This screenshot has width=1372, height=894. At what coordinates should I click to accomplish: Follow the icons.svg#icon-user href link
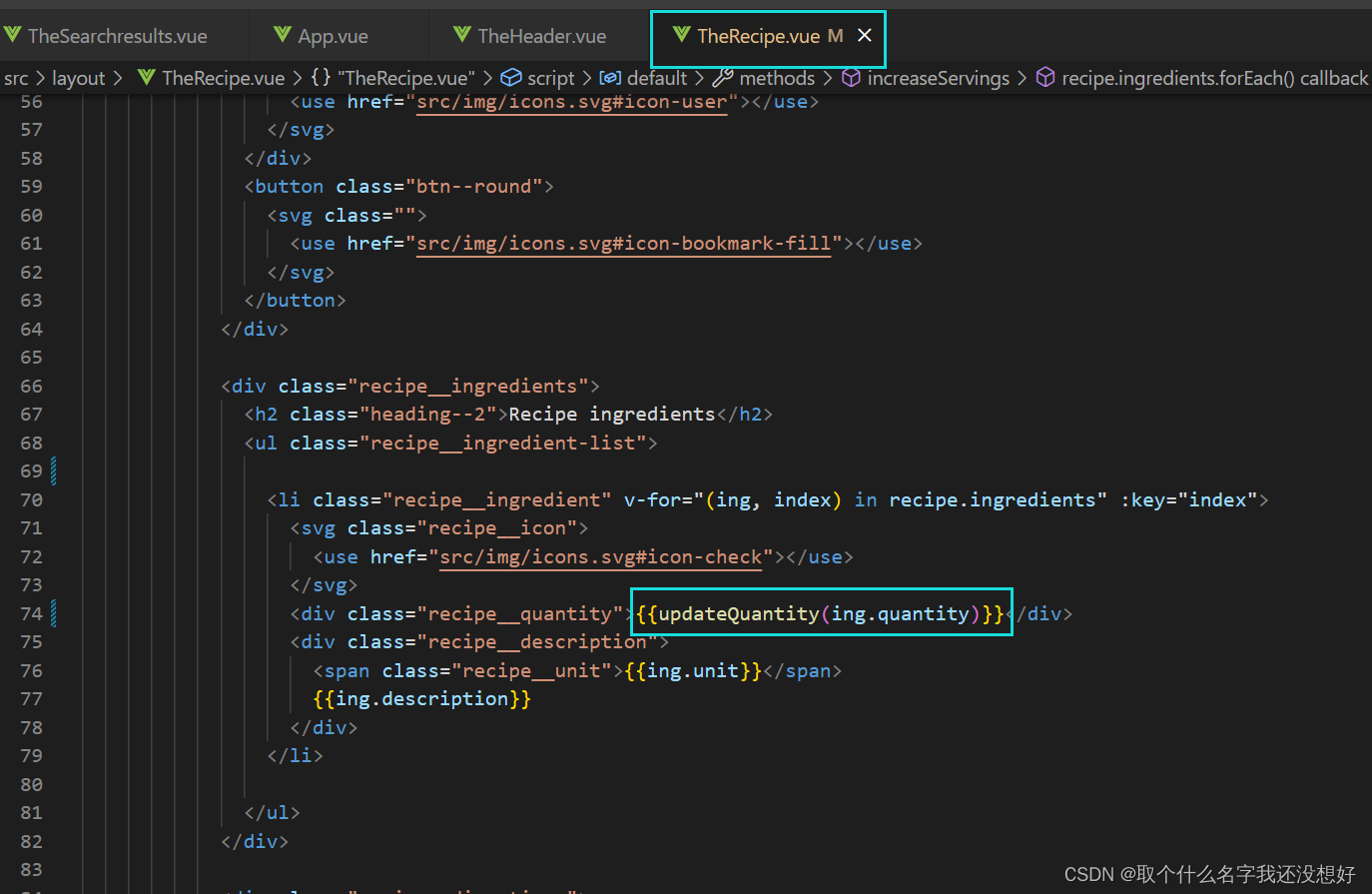coord(571,102)
